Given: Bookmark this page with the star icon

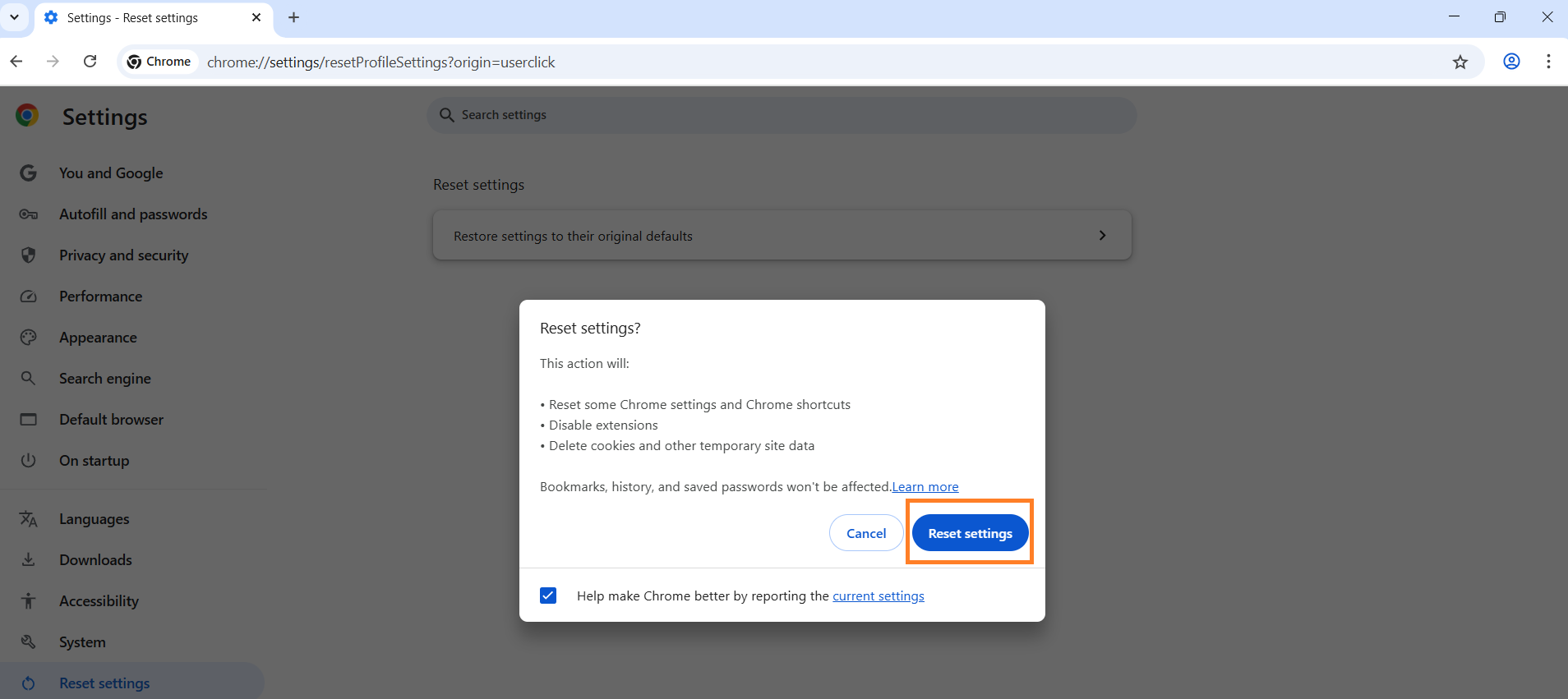Looking at the screenshot, I should tap(1460, 62).
